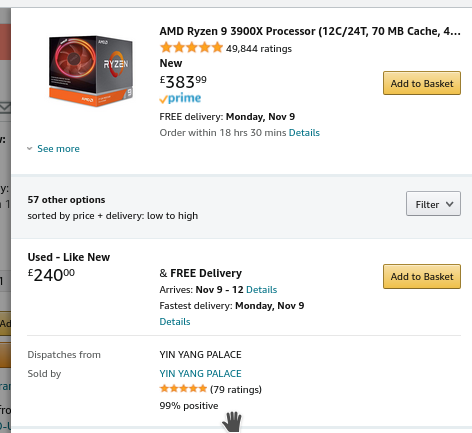The width and height of the screenshot is (472, 433).
Task: Add the Used - Like New offer to basket
Action: [x=422, y=276]
